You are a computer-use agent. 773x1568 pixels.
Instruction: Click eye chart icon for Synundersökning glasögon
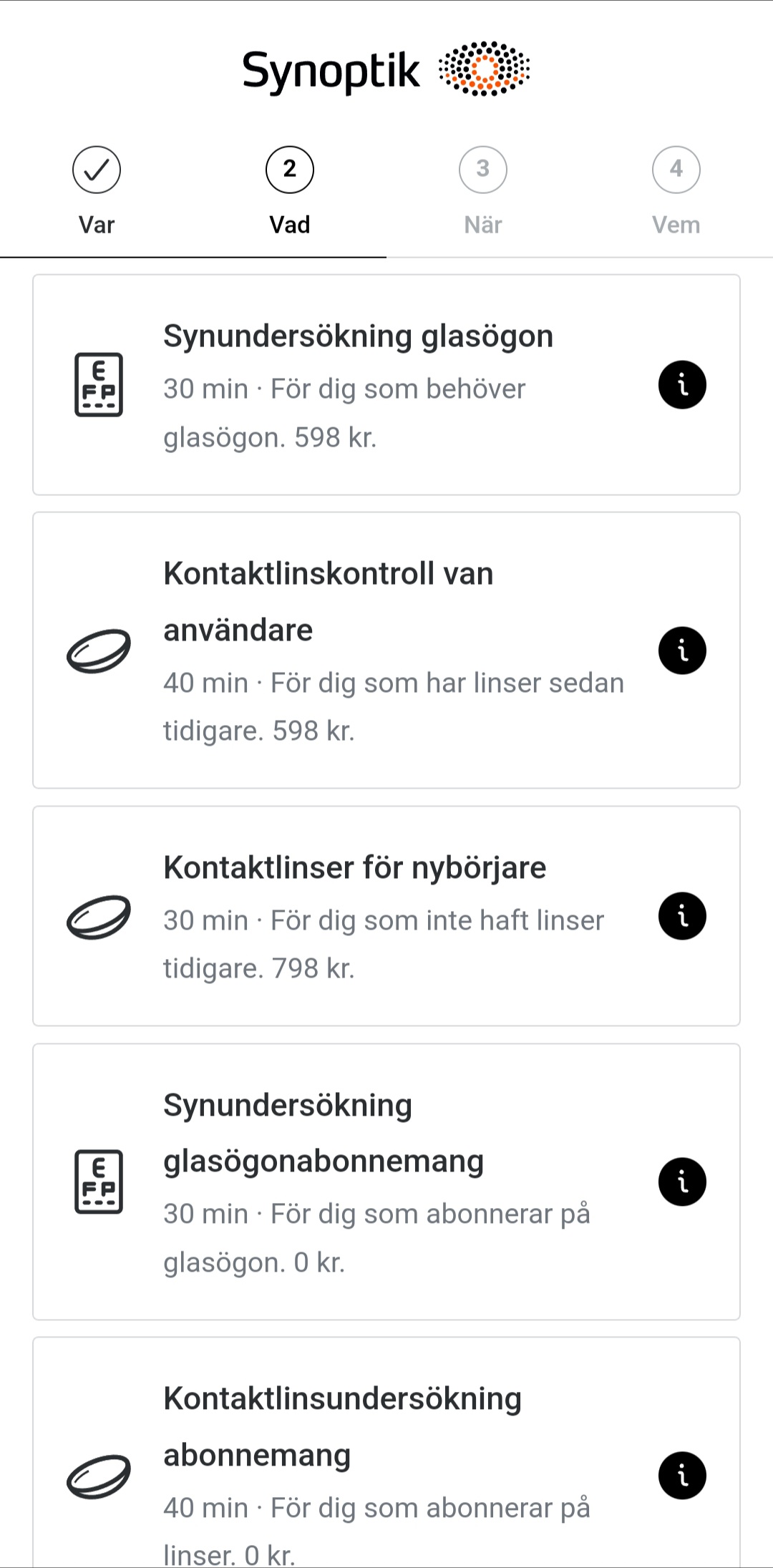(99, 385)
